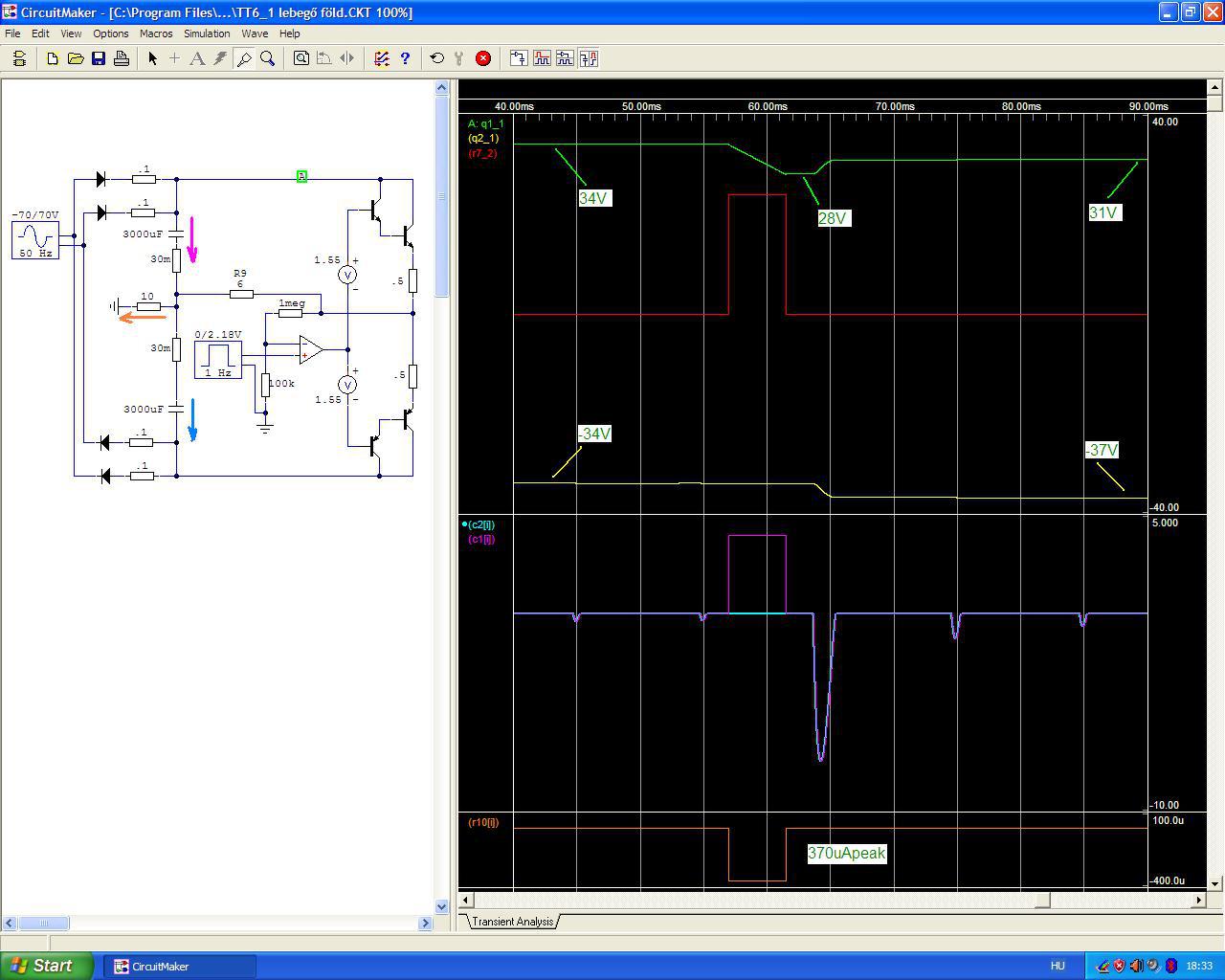Open the Simulation menu
The width and height of the screenshot is (1225, 980).
pos(207,33)
